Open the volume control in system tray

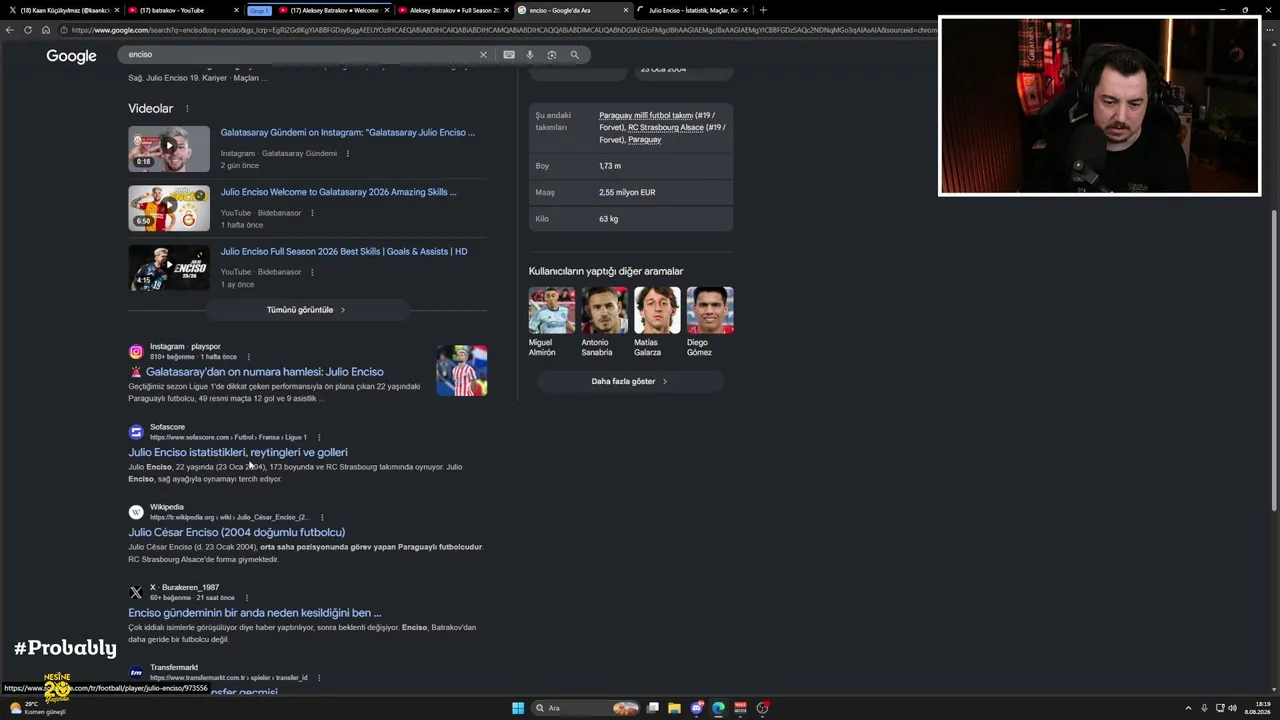pos(1233,708)
